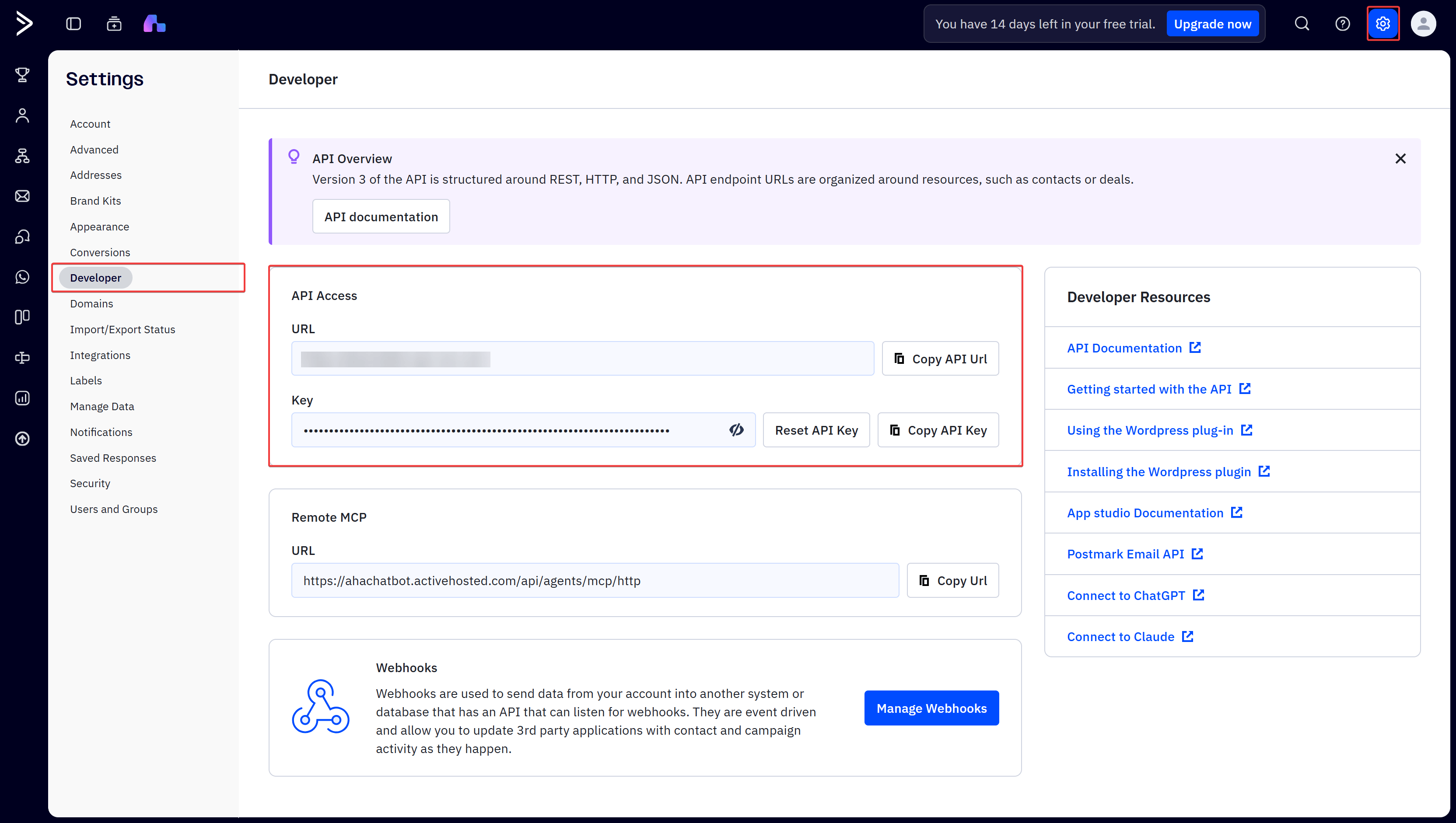This screenshot has height=823, width=1456.
Task: Open Installing the Wordpress plugin link
Action: pos(1168,472)
